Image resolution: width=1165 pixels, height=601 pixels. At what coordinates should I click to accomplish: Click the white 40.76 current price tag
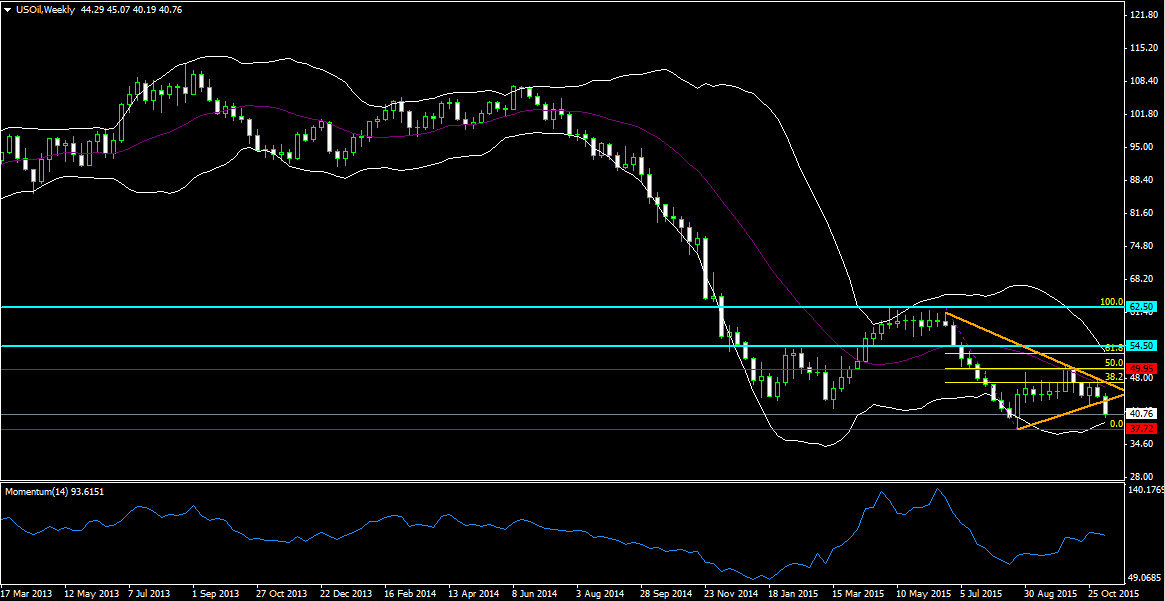(x=1142, y=413)
